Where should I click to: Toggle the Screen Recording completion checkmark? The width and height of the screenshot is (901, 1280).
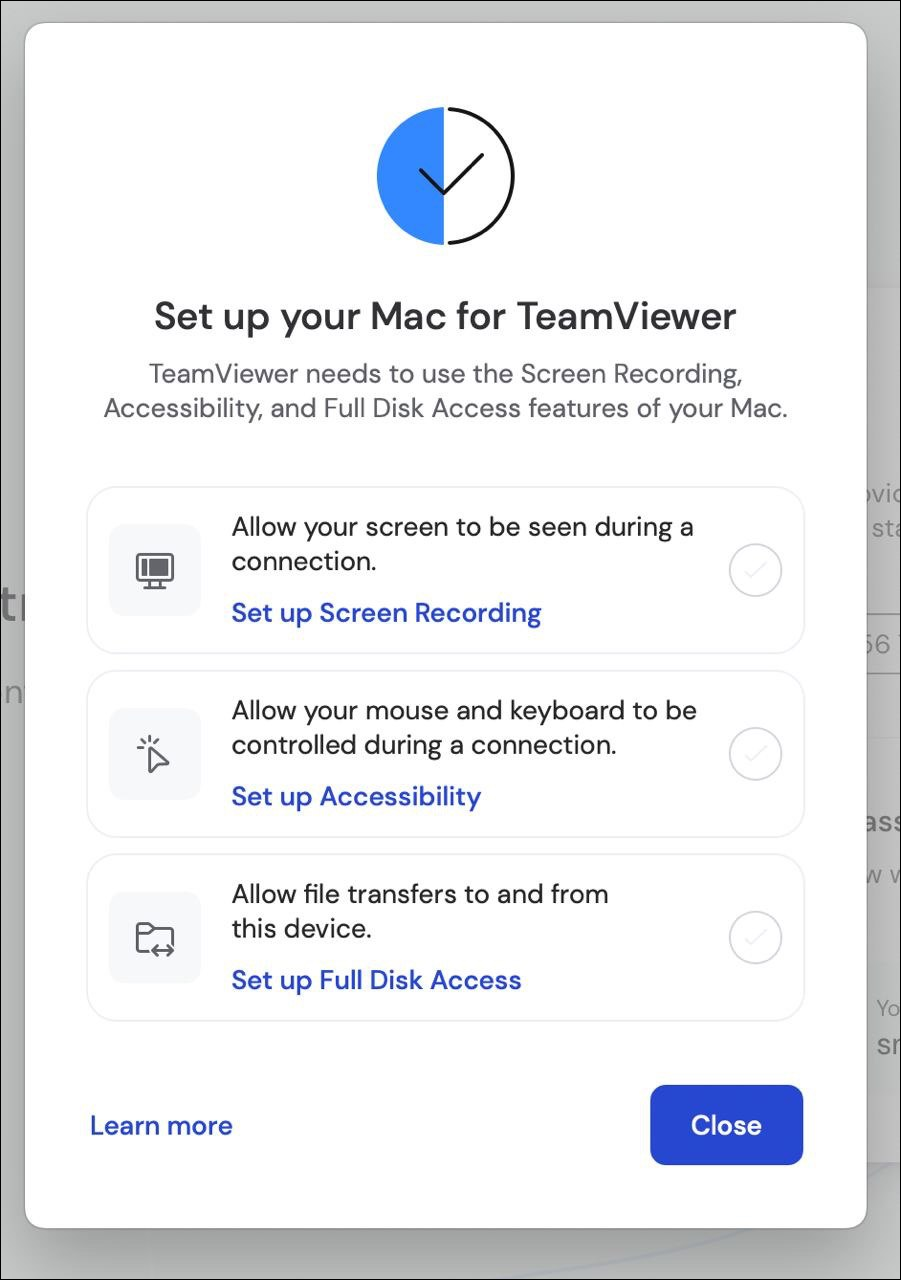tap(755, 569)
